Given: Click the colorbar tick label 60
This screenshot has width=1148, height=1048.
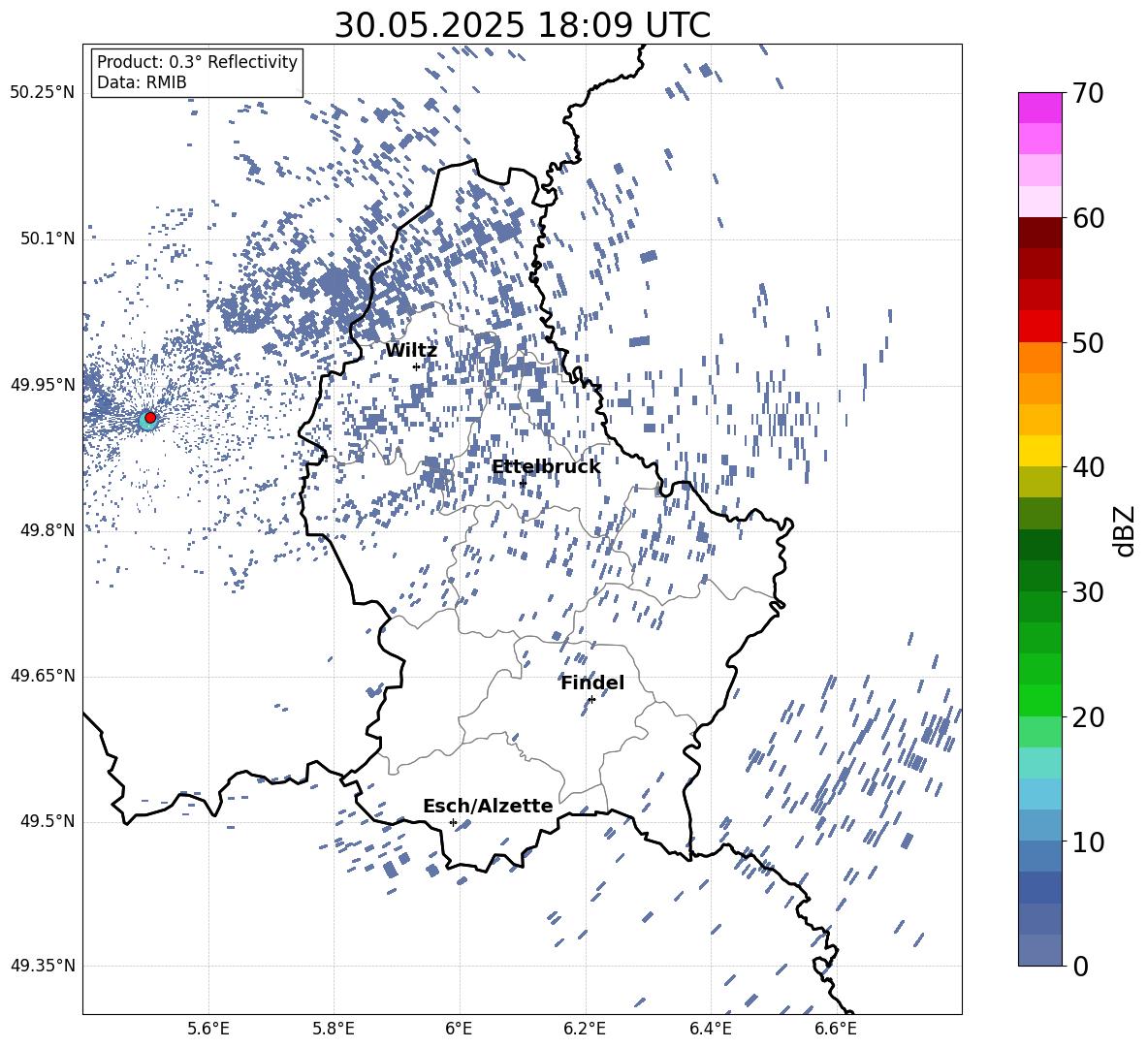Looking at the screenshot, I should (1088, 218).
